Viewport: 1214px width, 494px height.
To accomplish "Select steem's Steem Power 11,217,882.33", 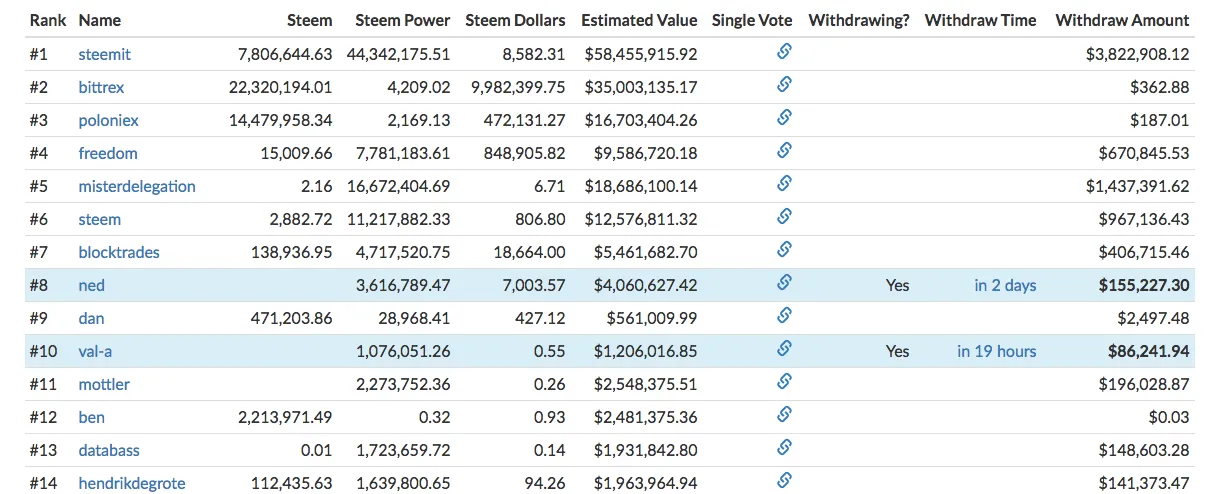I will point(399,219).
